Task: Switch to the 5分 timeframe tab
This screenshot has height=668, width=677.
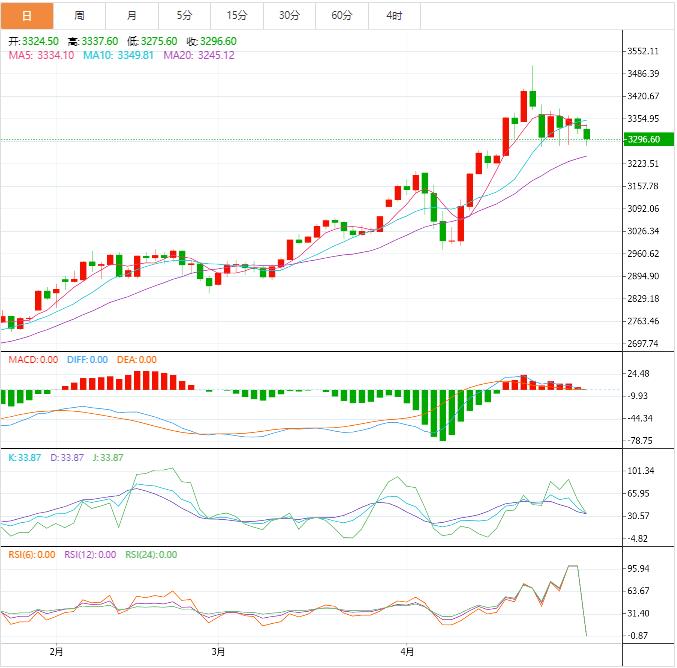Action: pyautogui.click(x=185, y=15)
